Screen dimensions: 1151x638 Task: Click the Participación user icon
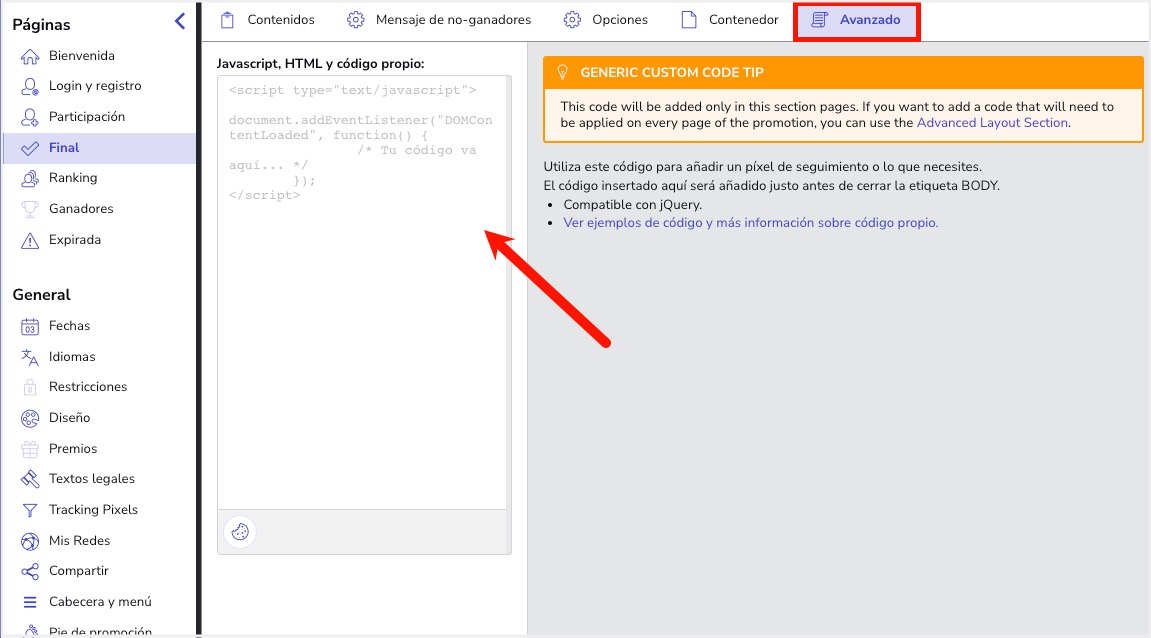[30, 117]
